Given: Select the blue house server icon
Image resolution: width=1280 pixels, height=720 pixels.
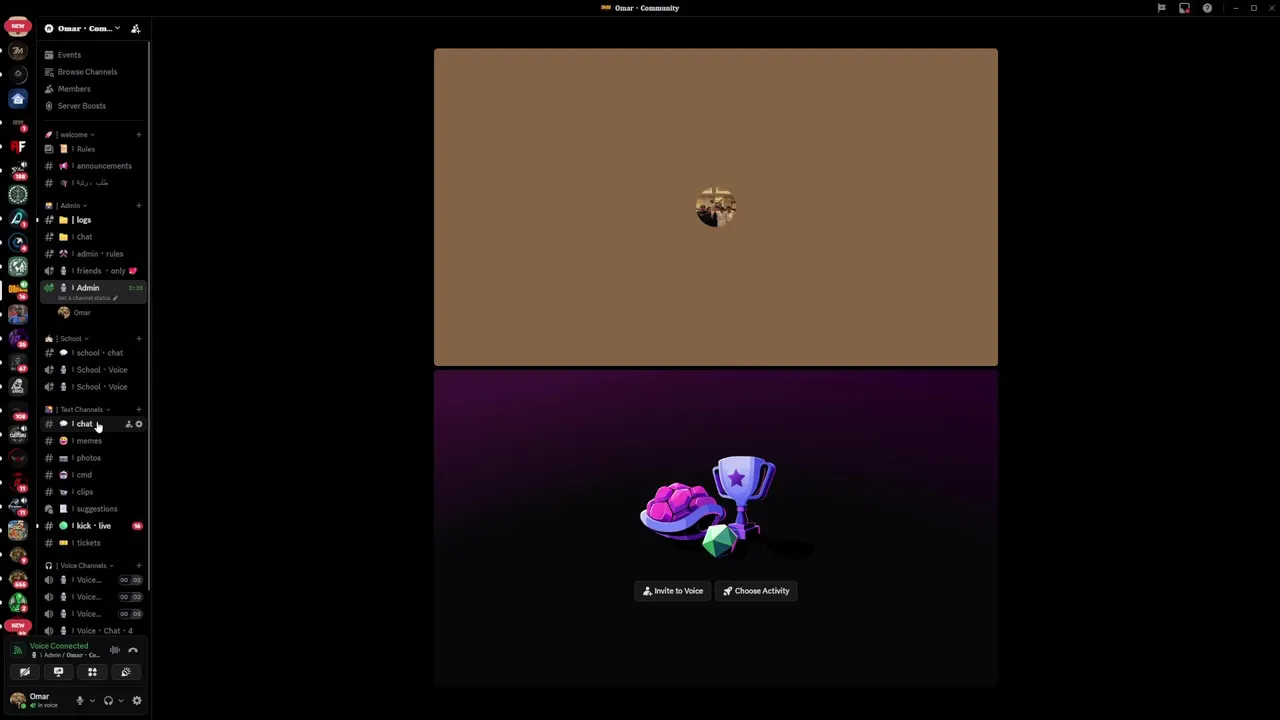Looking at the screenshot, I should (x=18, y=98).
